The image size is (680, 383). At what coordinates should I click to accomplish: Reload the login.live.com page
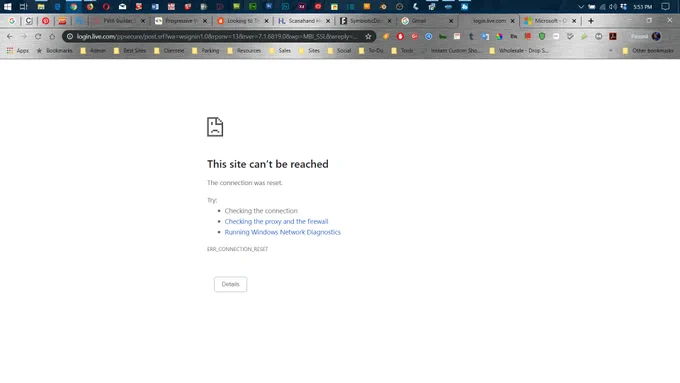(x=38, y=36)
